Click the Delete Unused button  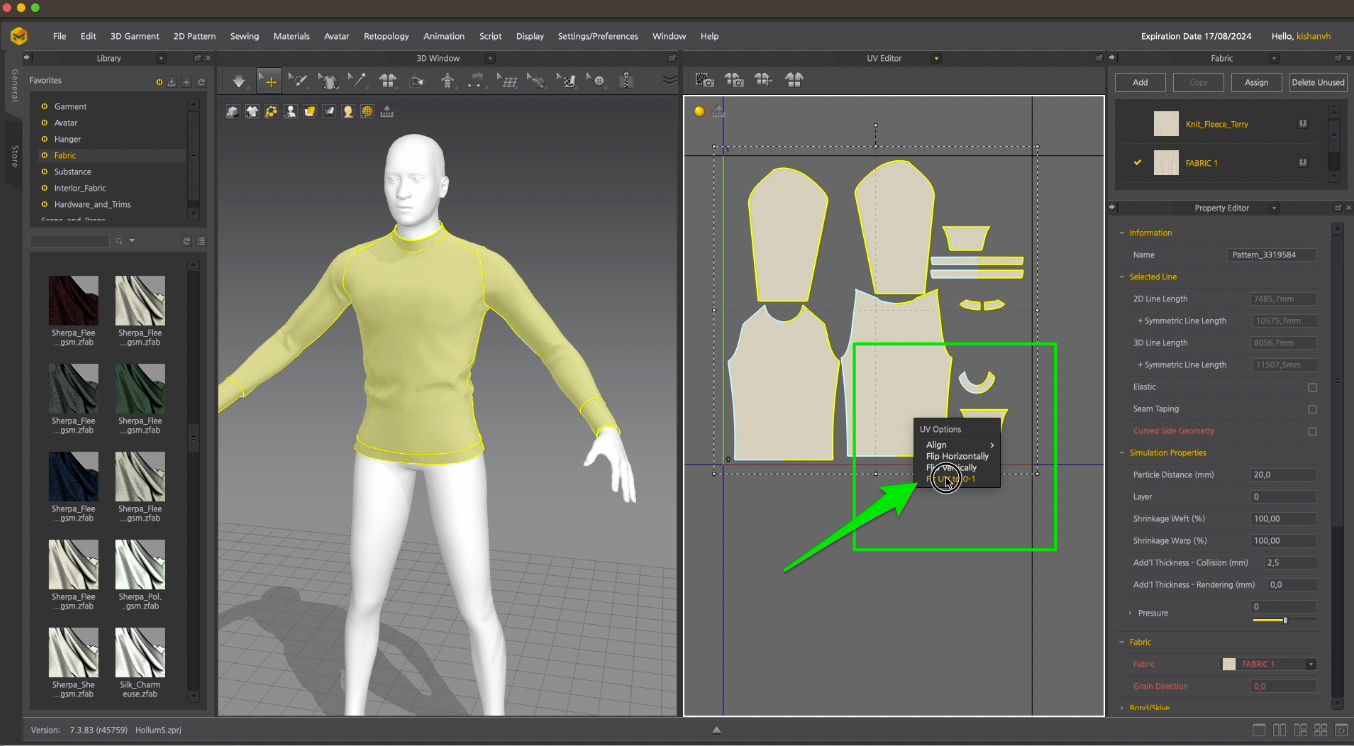pyautogui.click(x=1317, y=82)
